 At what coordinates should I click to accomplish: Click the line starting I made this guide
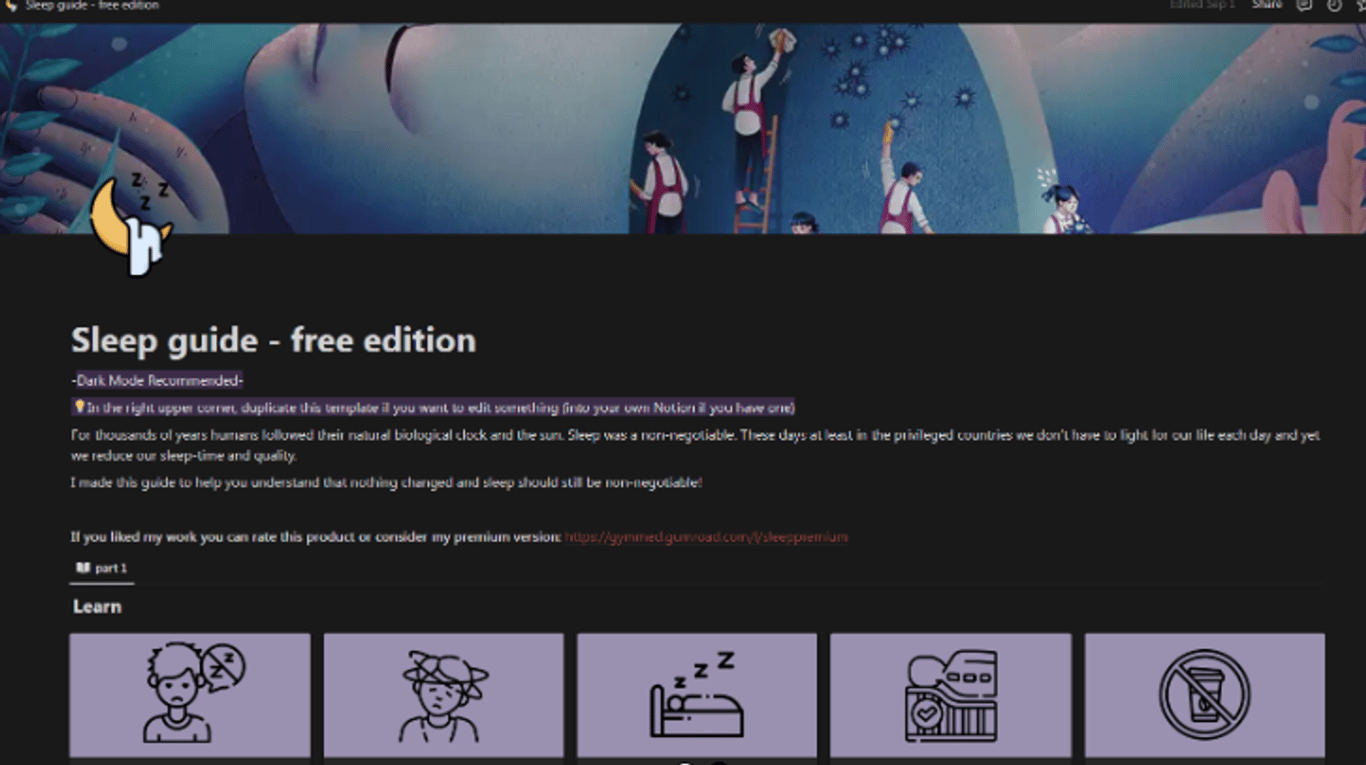coord(387,483)
